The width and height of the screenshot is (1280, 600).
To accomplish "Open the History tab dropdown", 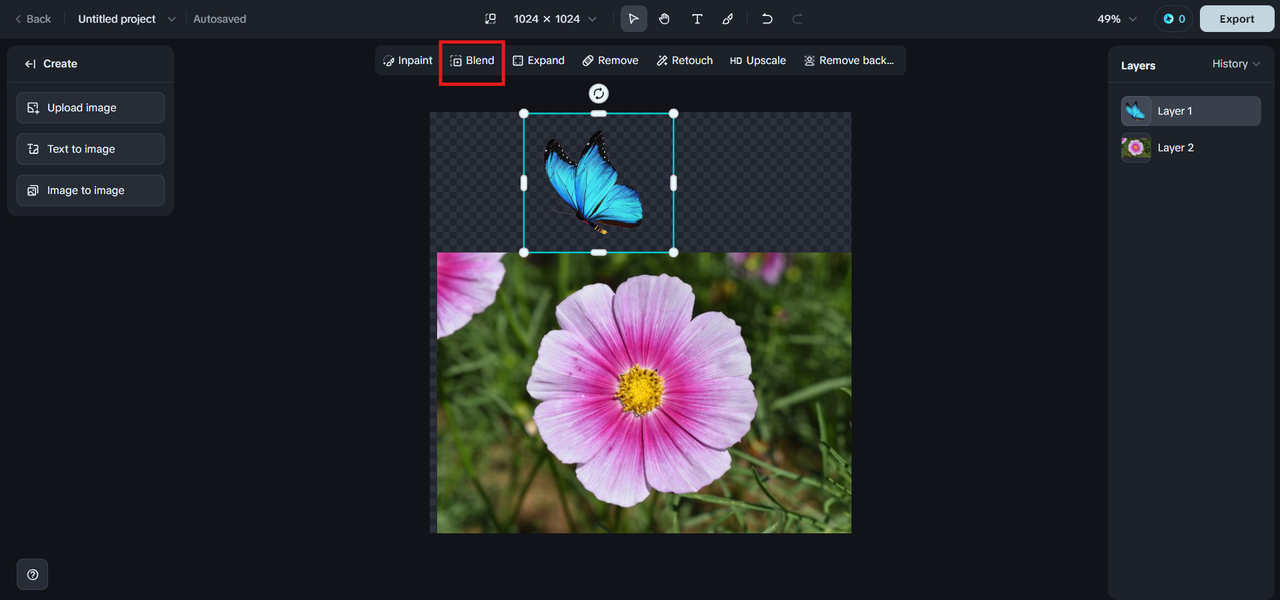I will (x=1236, y=64).
